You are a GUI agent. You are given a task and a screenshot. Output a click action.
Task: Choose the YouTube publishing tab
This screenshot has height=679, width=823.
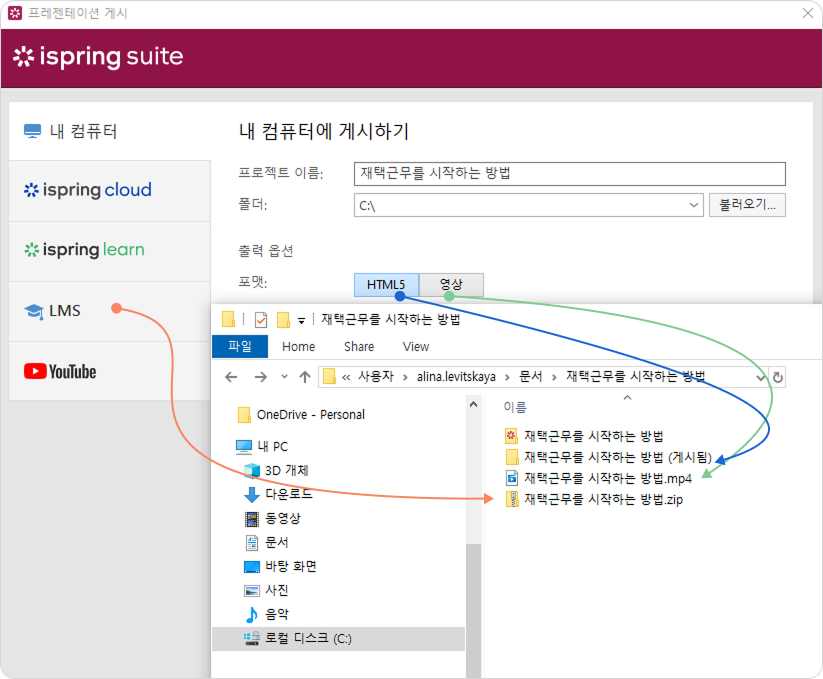(110, 371)
